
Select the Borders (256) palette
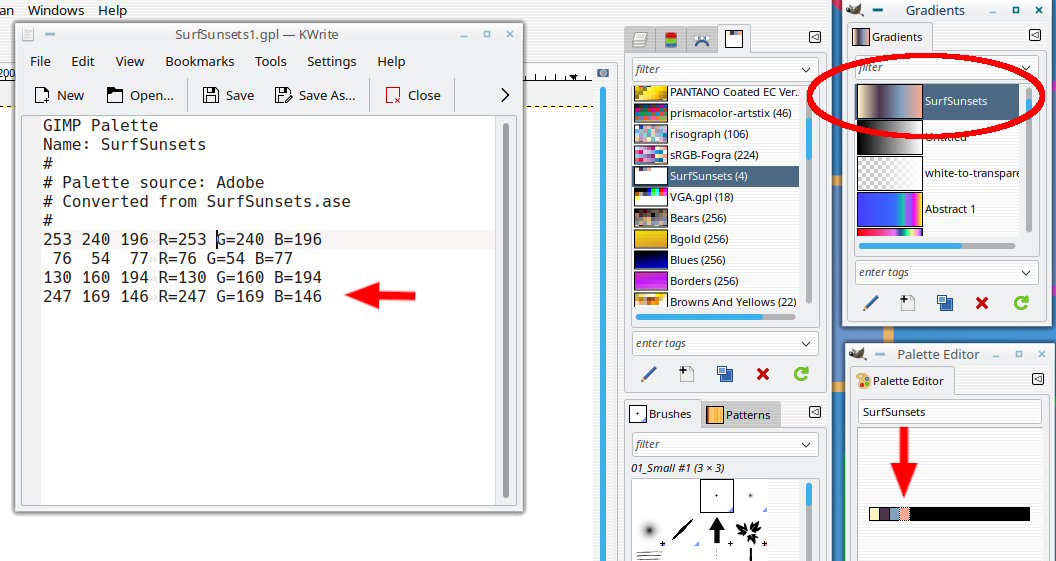coord(716,280)
